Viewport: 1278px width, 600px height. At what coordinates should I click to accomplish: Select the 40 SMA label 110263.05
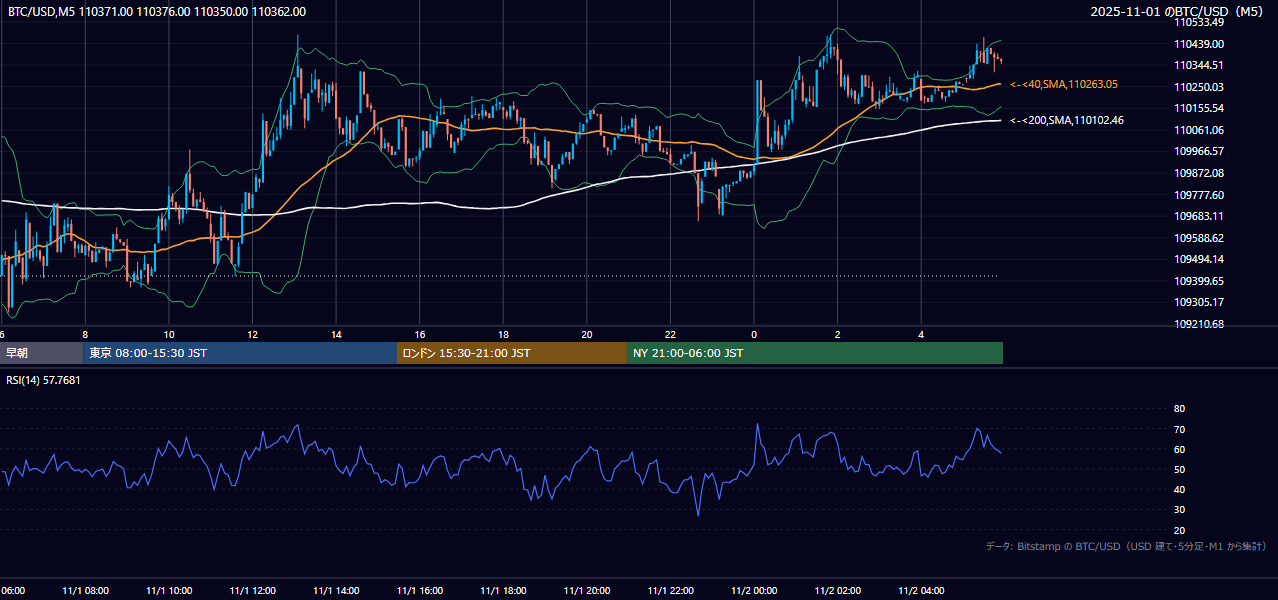pyautogui.click(x=1064, y=85)
